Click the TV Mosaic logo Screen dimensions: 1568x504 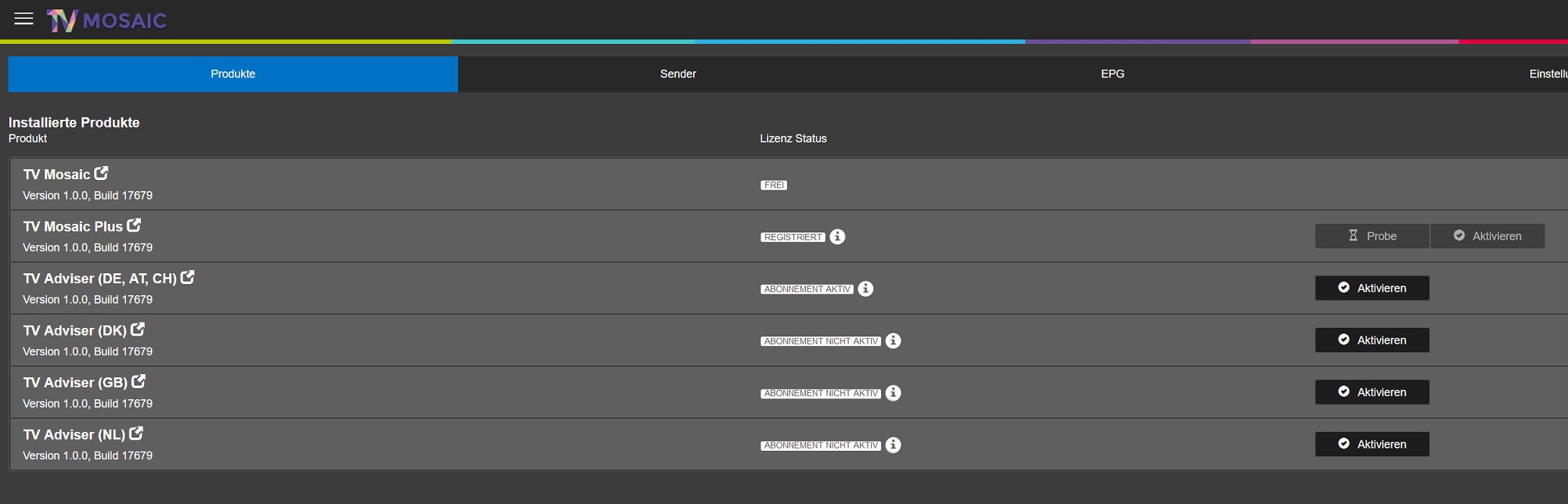pos(107,20)
